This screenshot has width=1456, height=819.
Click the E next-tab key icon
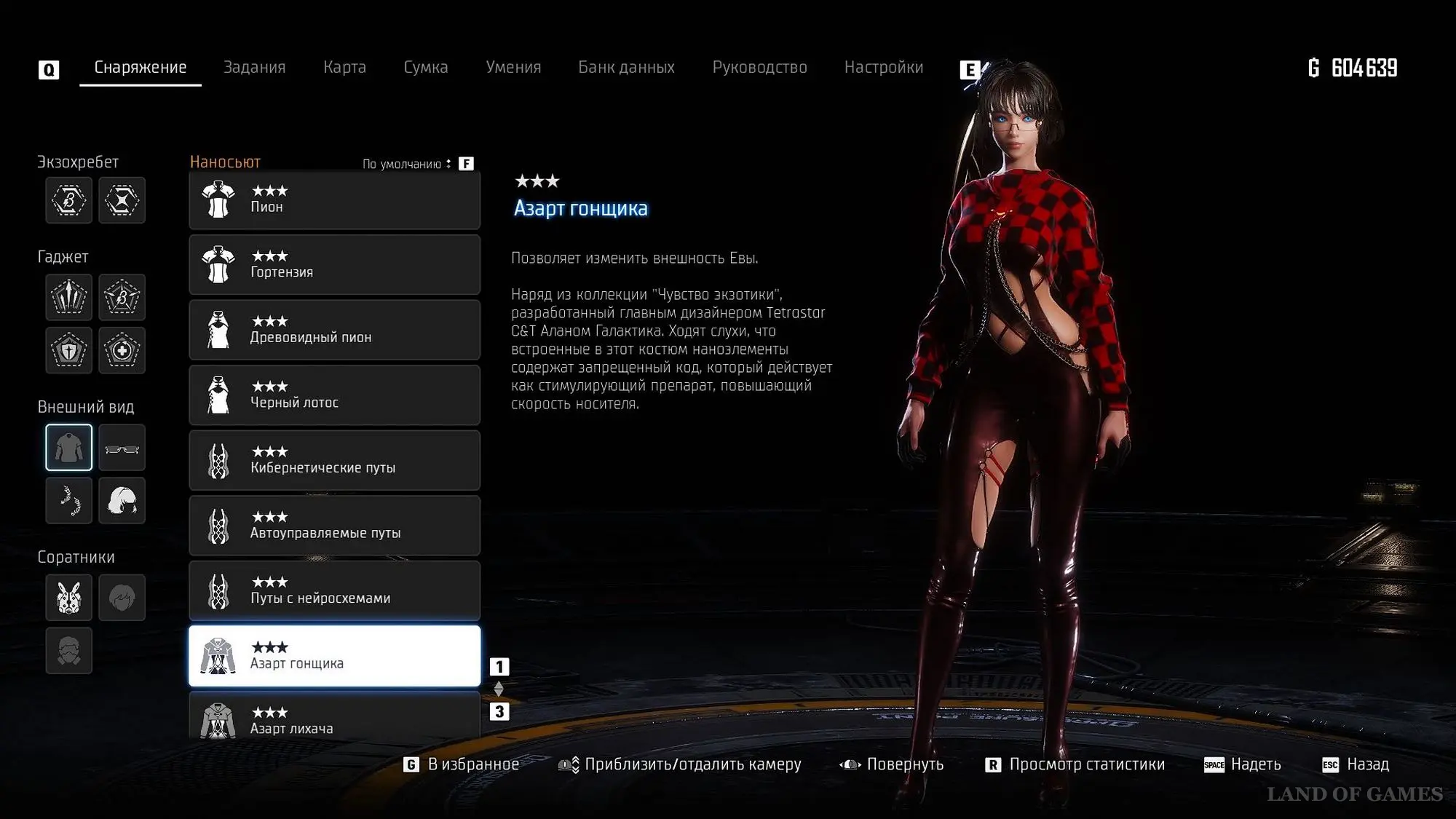point(970,69)
